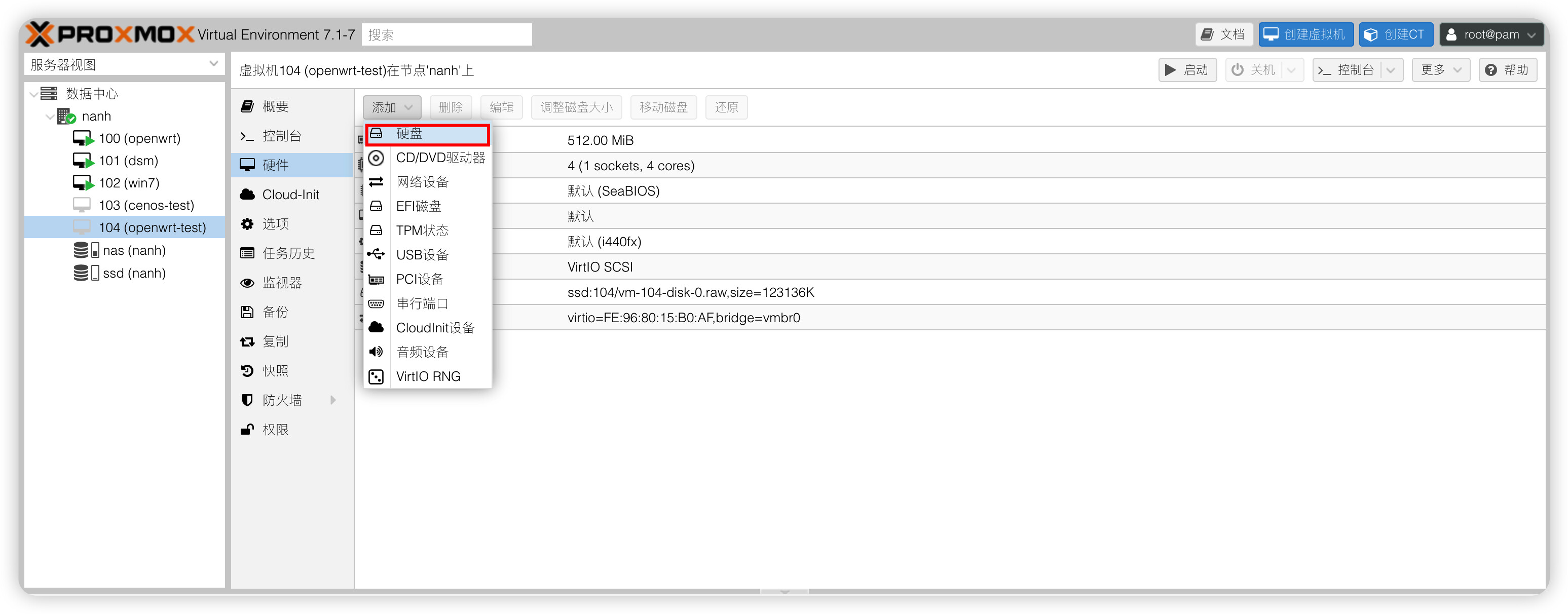This screenshot has height=614, width=1568.
Task: Click the hard disk icon for 硬盘
Action: click(376, 133)
